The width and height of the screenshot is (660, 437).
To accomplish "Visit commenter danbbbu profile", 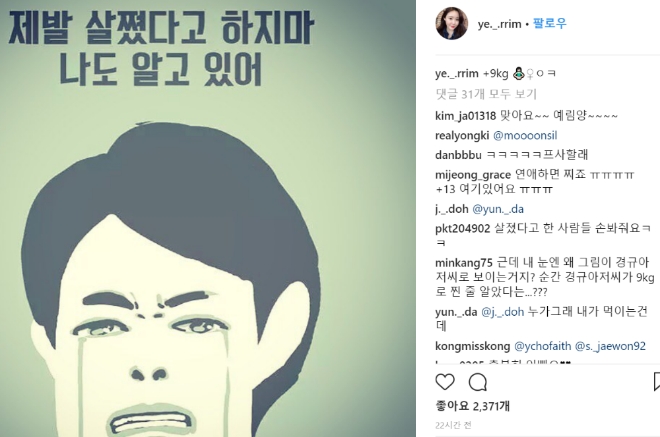I will 458,155.
